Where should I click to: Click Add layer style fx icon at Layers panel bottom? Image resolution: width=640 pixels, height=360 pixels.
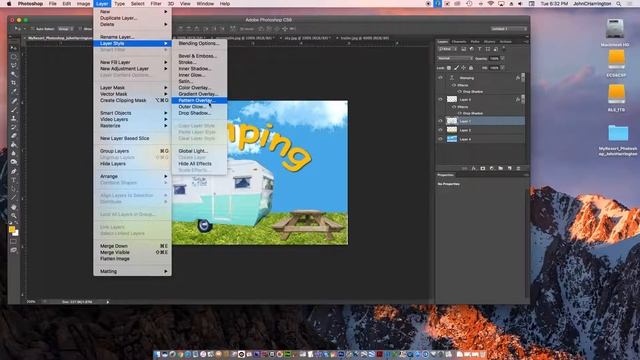[x=473, y=168]
